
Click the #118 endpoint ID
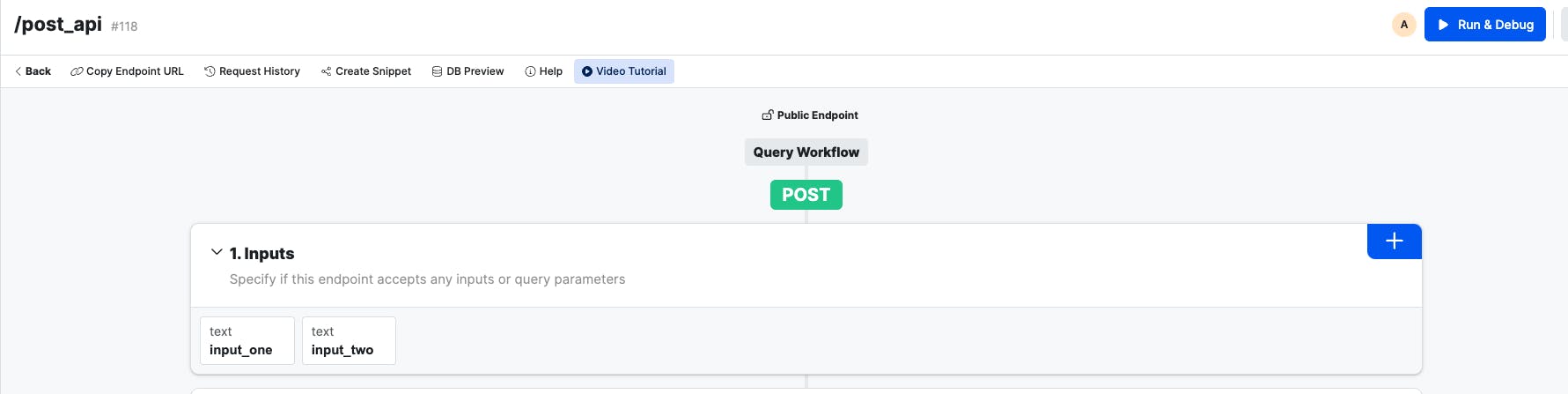click(x=124, y=26)
